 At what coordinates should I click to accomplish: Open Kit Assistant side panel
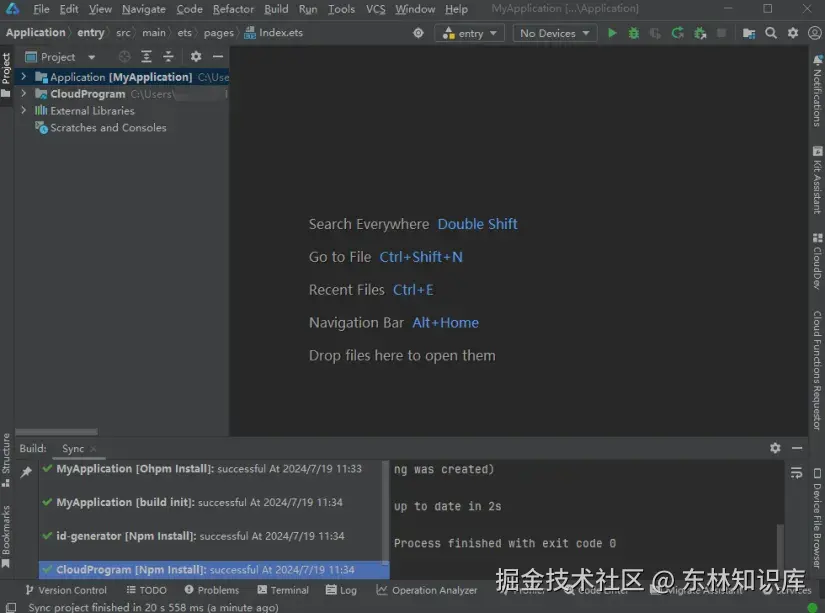(817, 180)
